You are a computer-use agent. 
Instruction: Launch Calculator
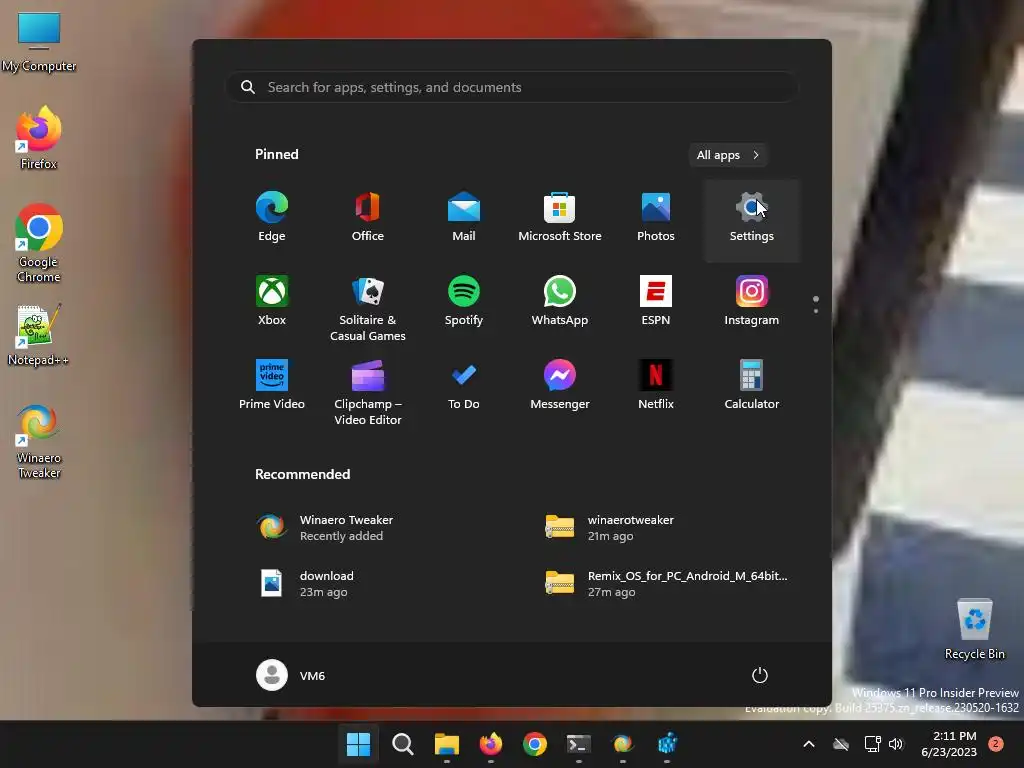click(x=752, y=385)
